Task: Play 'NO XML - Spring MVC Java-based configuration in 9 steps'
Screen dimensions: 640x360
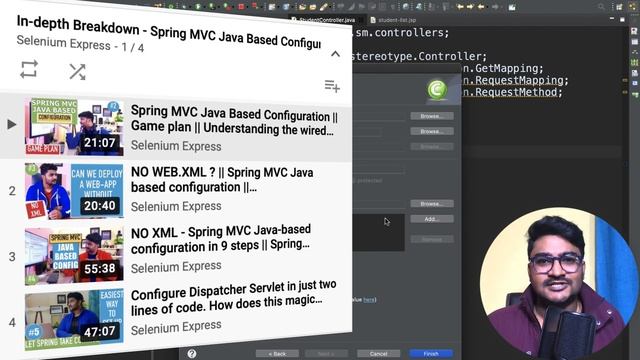Action: pyautogui.click(x=221, y=239)
